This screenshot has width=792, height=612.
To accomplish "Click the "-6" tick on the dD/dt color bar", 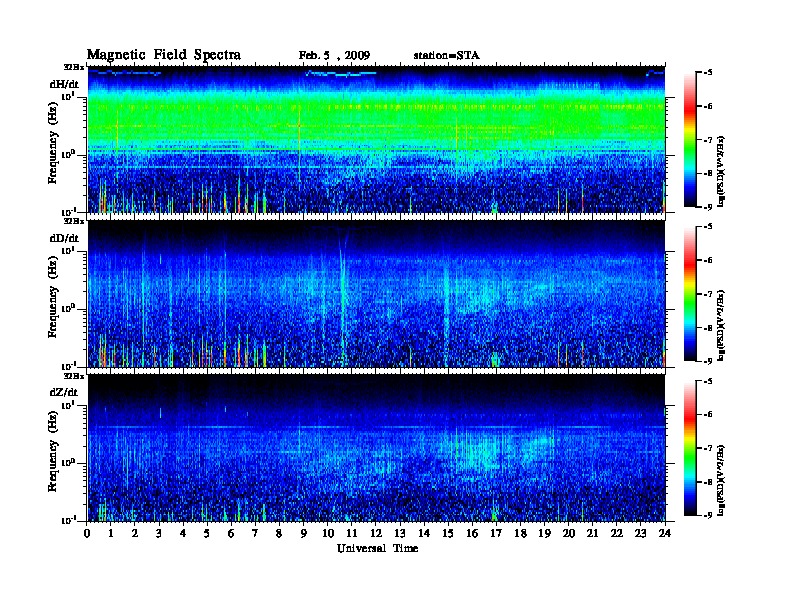I will [x=708, y=260].
